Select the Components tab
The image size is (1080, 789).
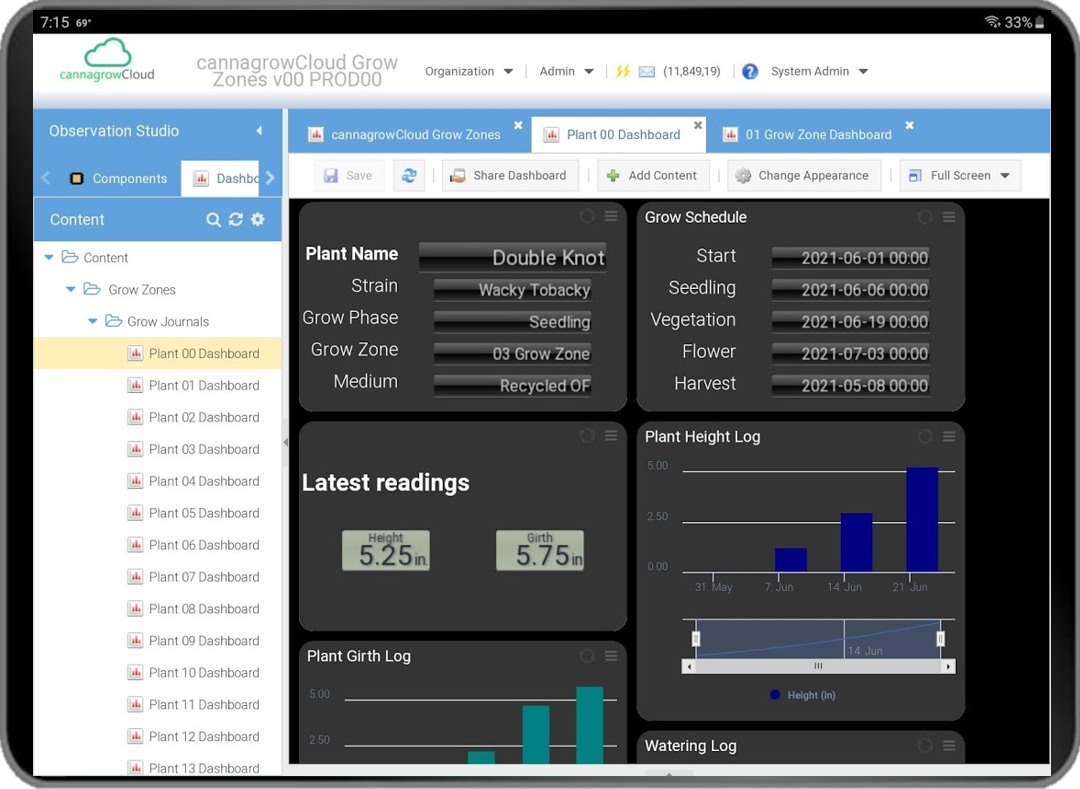pos(118,179)
